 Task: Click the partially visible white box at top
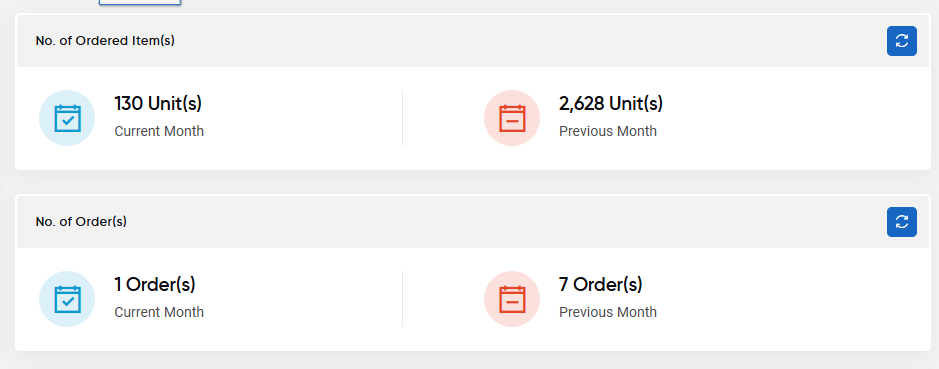click(x=140, y=2)
